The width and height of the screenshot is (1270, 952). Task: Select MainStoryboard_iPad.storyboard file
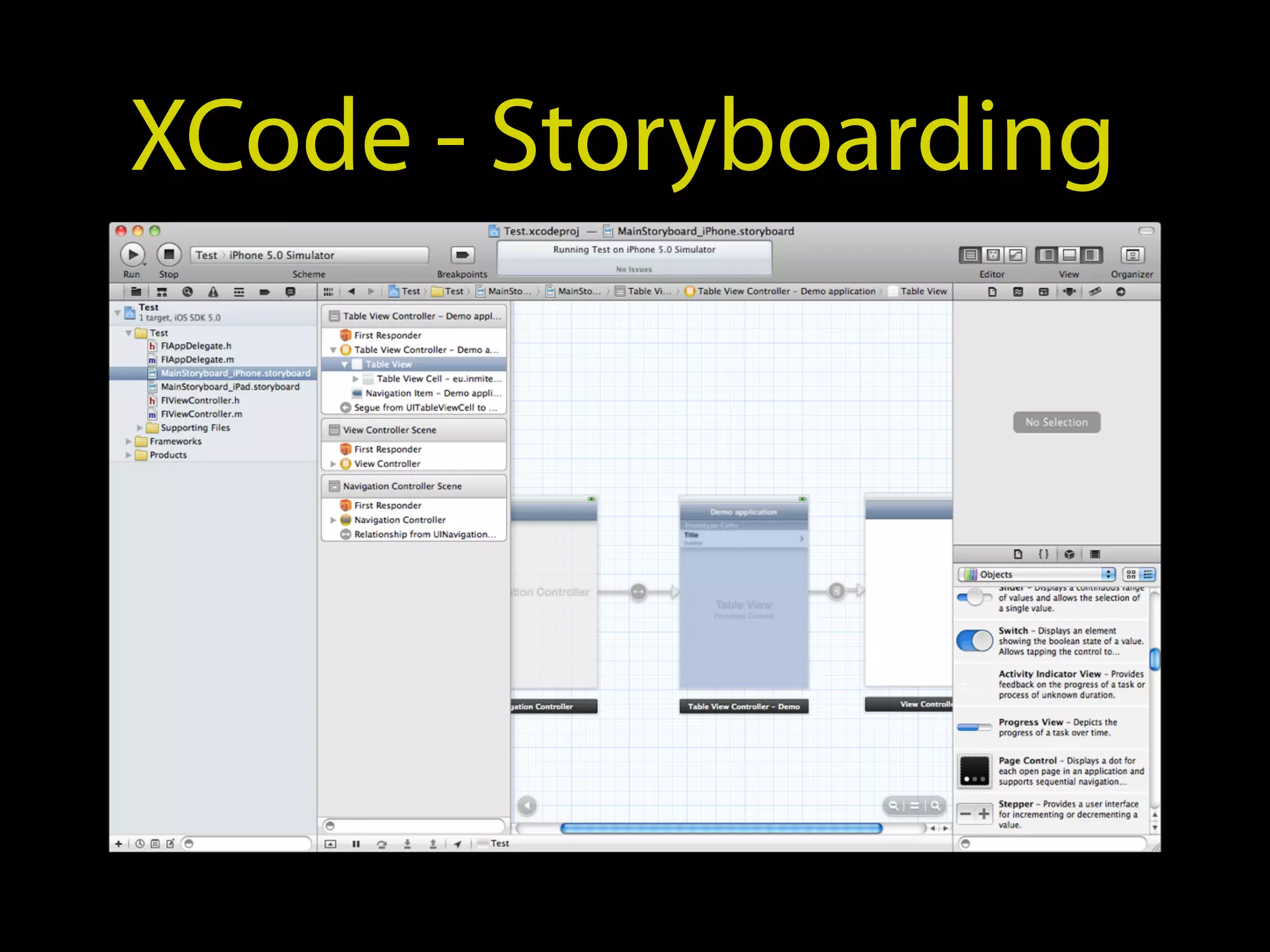point(230,387)
